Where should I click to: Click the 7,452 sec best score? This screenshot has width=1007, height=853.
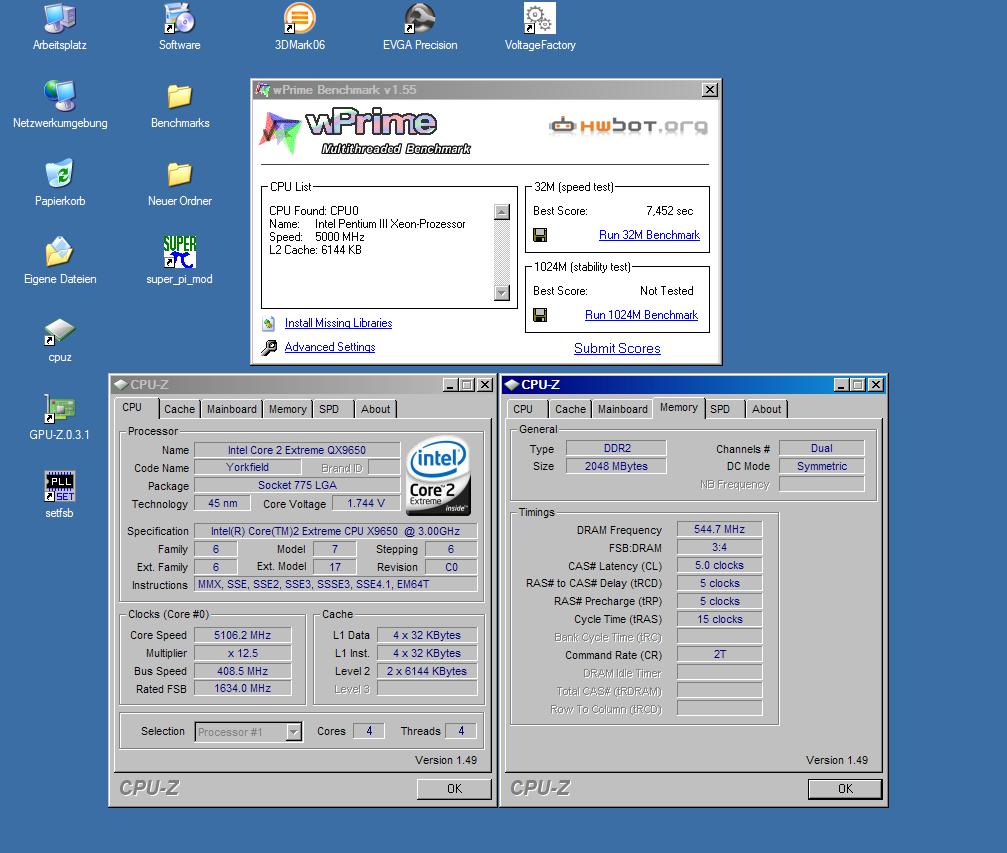pyautogui.click(x=669, y=211)
